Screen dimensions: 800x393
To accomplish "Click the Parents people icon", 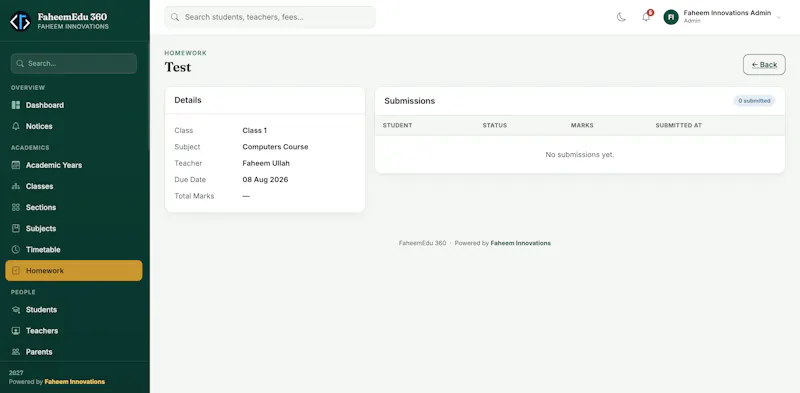I will pos(16,352).
